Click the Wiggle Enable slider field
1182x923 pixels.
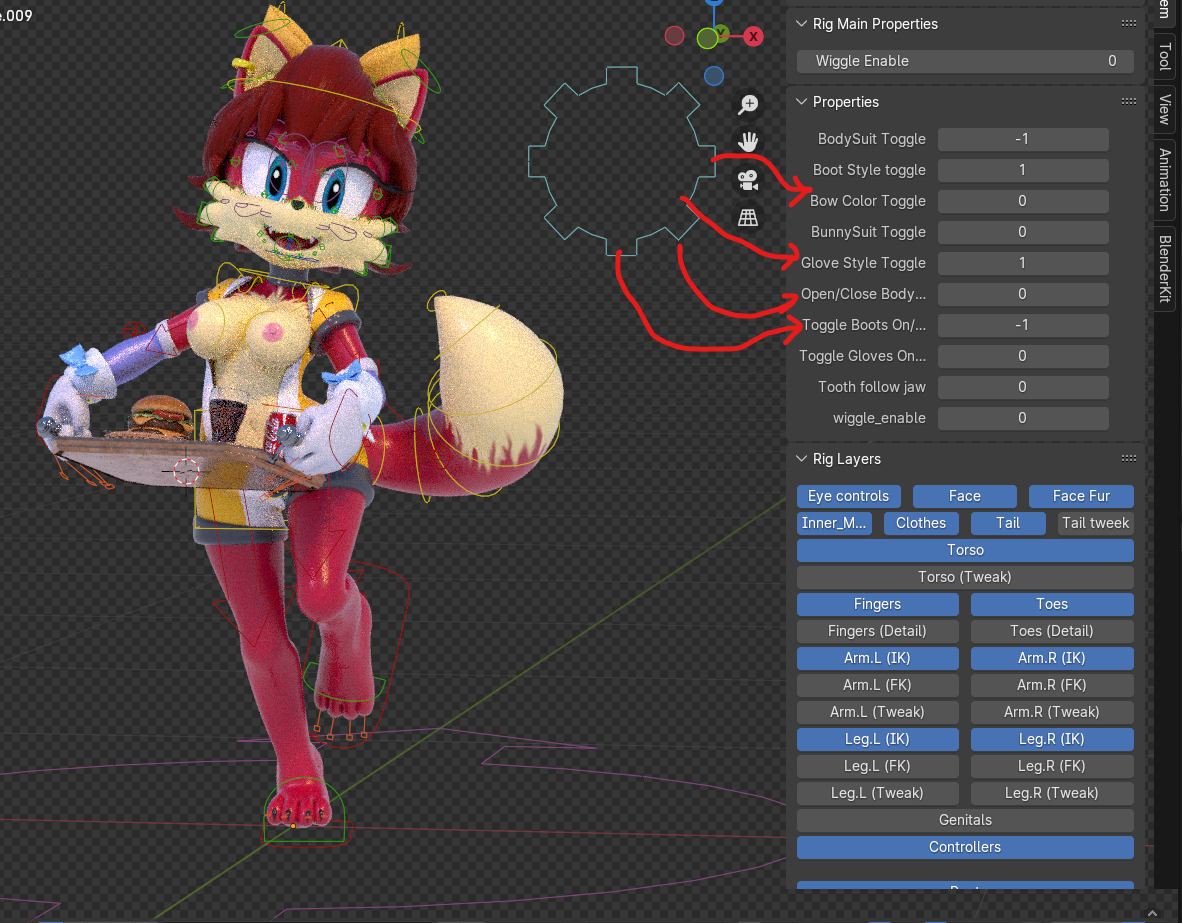(x=965, y=61)
